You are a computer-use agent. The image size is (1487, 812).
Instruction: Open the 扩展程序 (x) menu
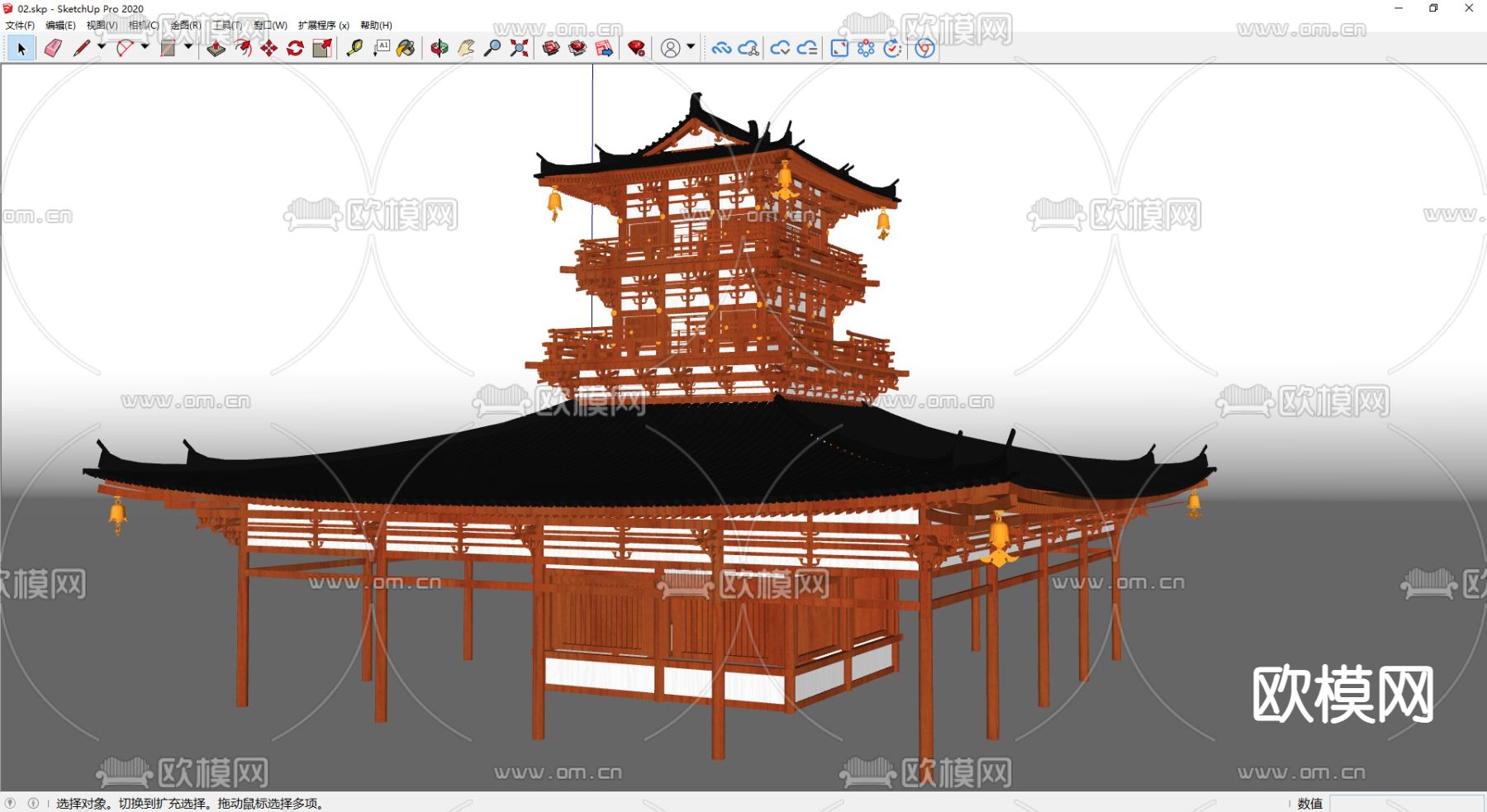[x=323, y=26]
